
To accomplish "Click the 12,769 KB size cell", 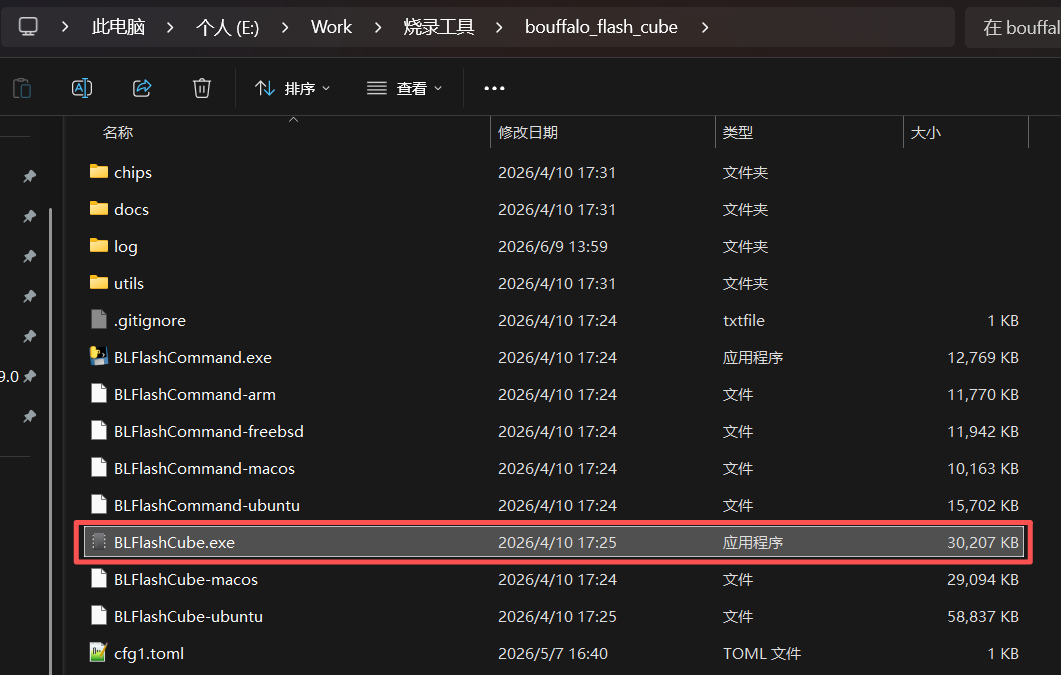I will 983,357.
